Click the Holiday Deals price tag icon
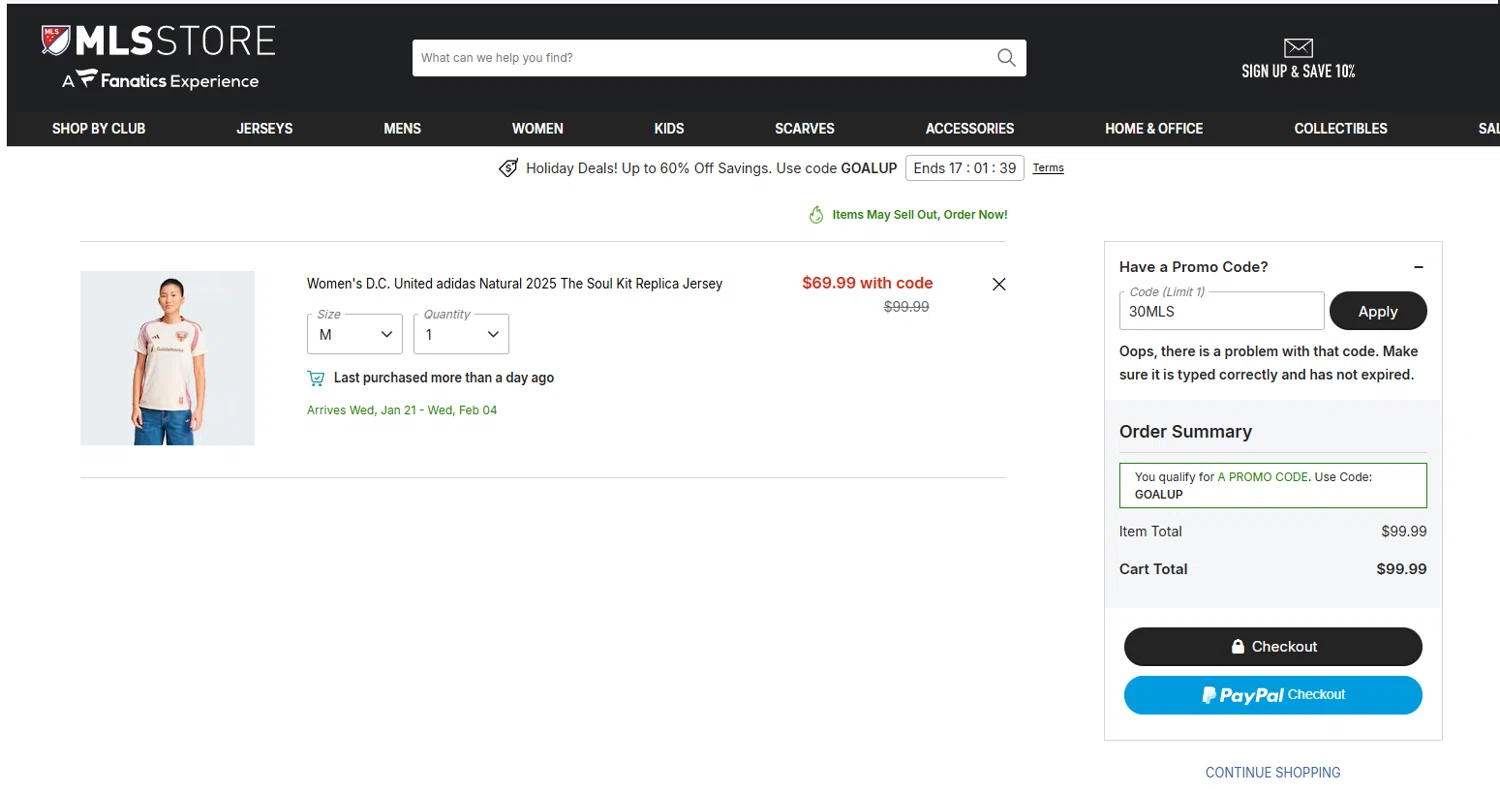 [509, 168]
